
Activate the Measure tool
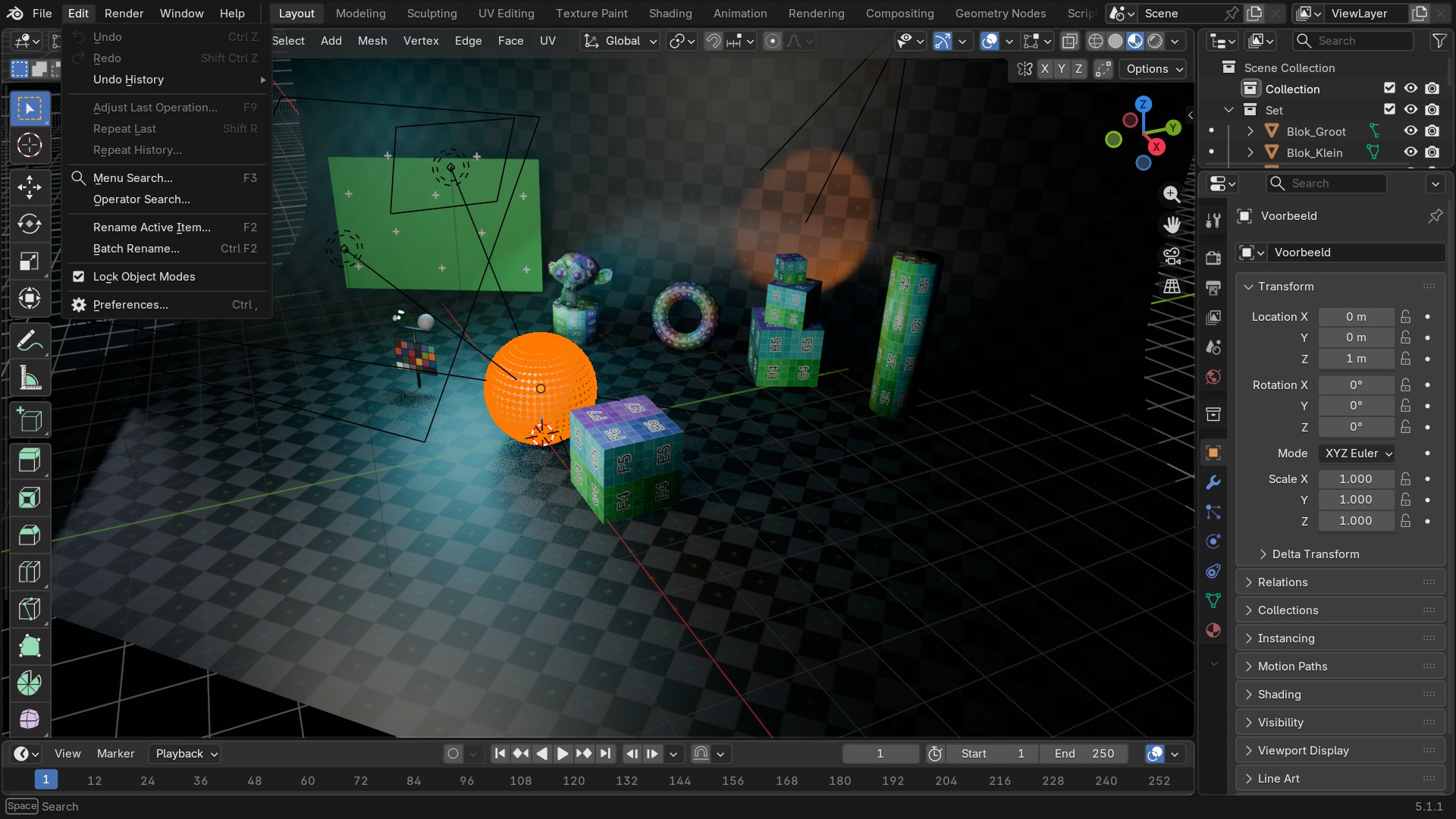tap(30, 378)
